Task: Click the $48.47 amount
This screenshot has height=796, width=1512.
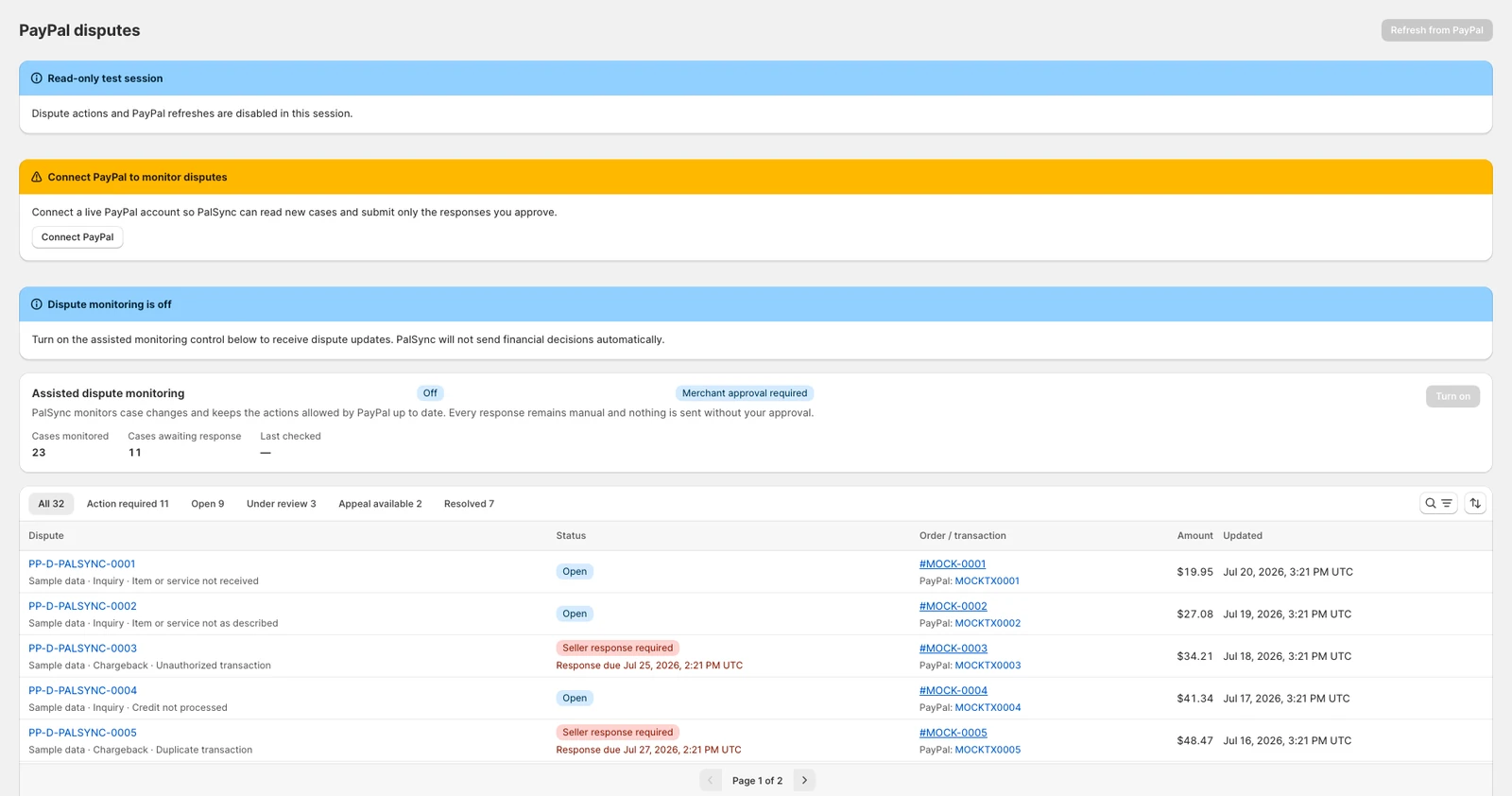Action: (x=1195, y=740)
